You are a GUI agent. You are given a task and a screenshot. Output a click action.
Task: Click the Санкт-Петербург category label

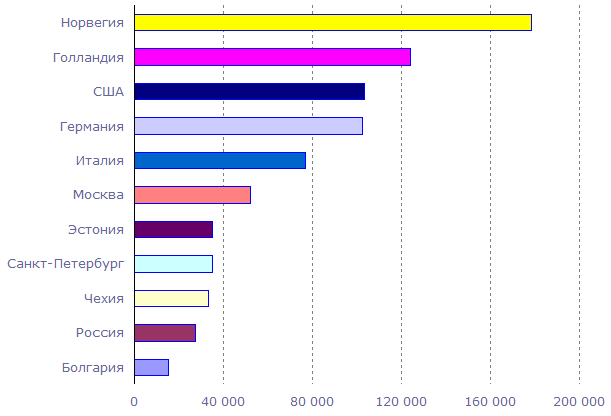click(x=65, y=264)
